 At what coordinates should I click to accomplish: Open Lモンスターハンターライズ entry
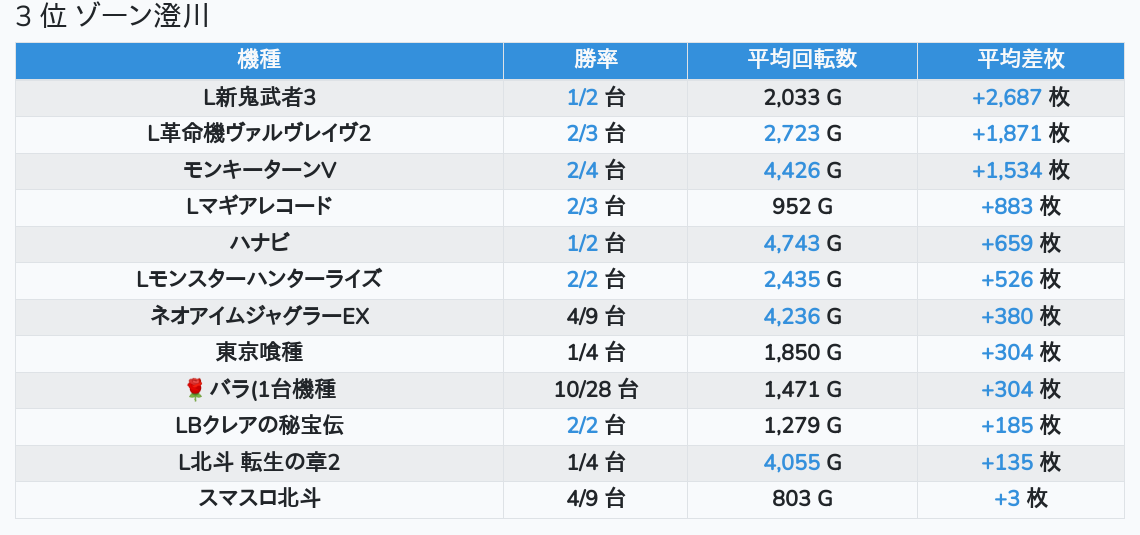(259, 279)
